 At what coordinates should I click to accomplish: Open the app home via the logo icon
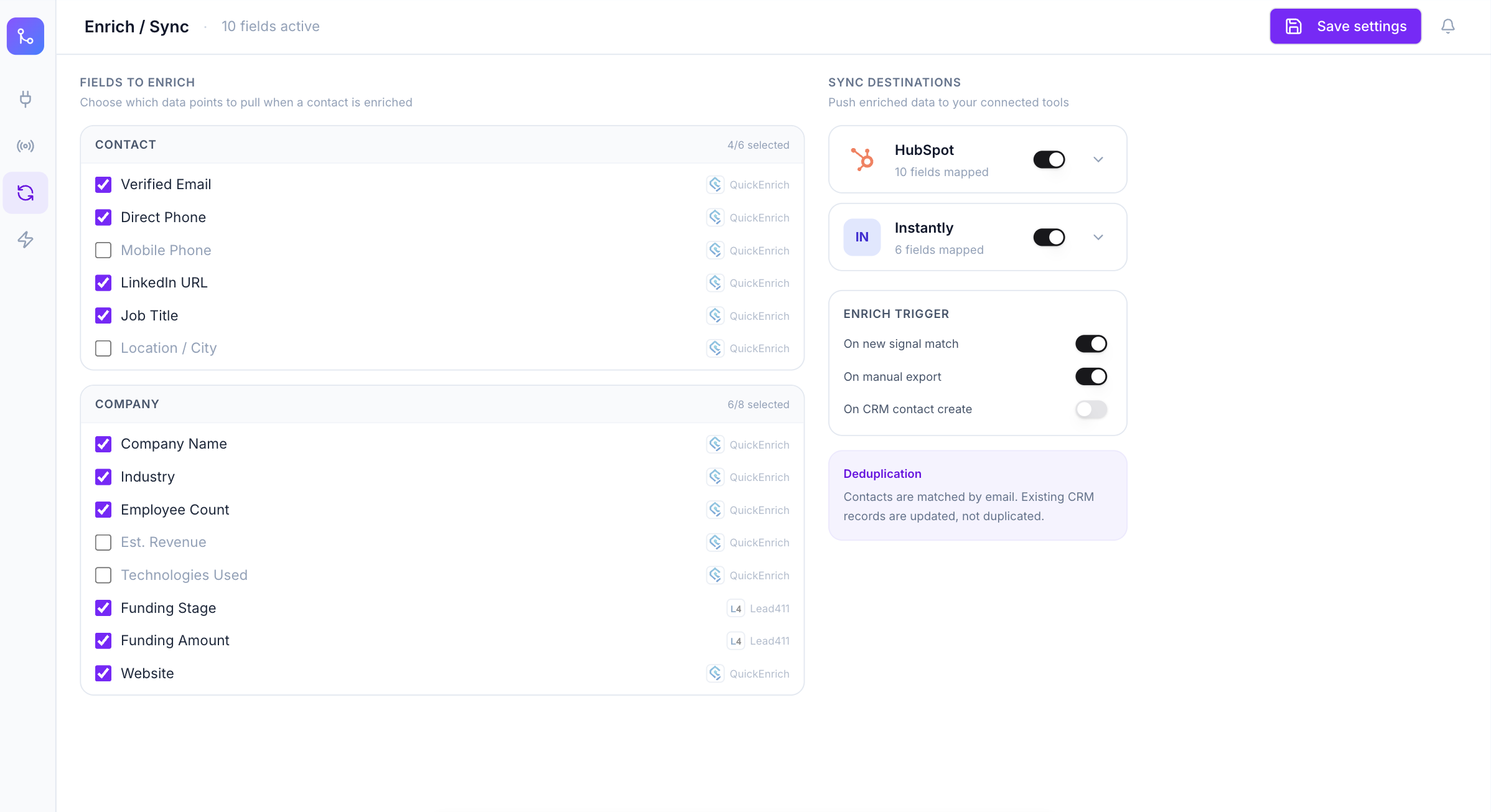(25, 36)
